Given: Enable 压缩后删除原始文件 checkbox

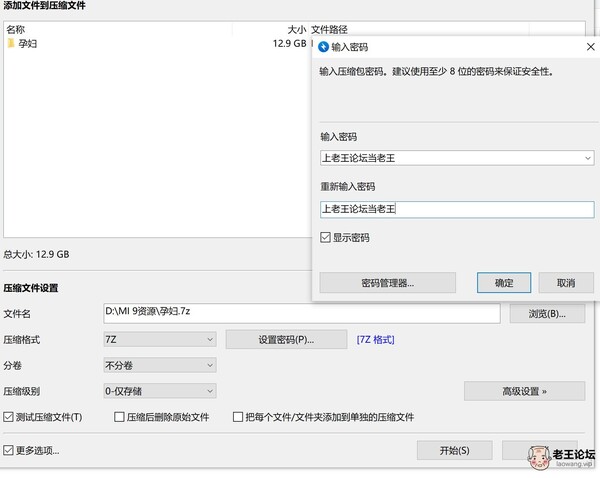Looking at the screenshot, I should pos(120,417).
